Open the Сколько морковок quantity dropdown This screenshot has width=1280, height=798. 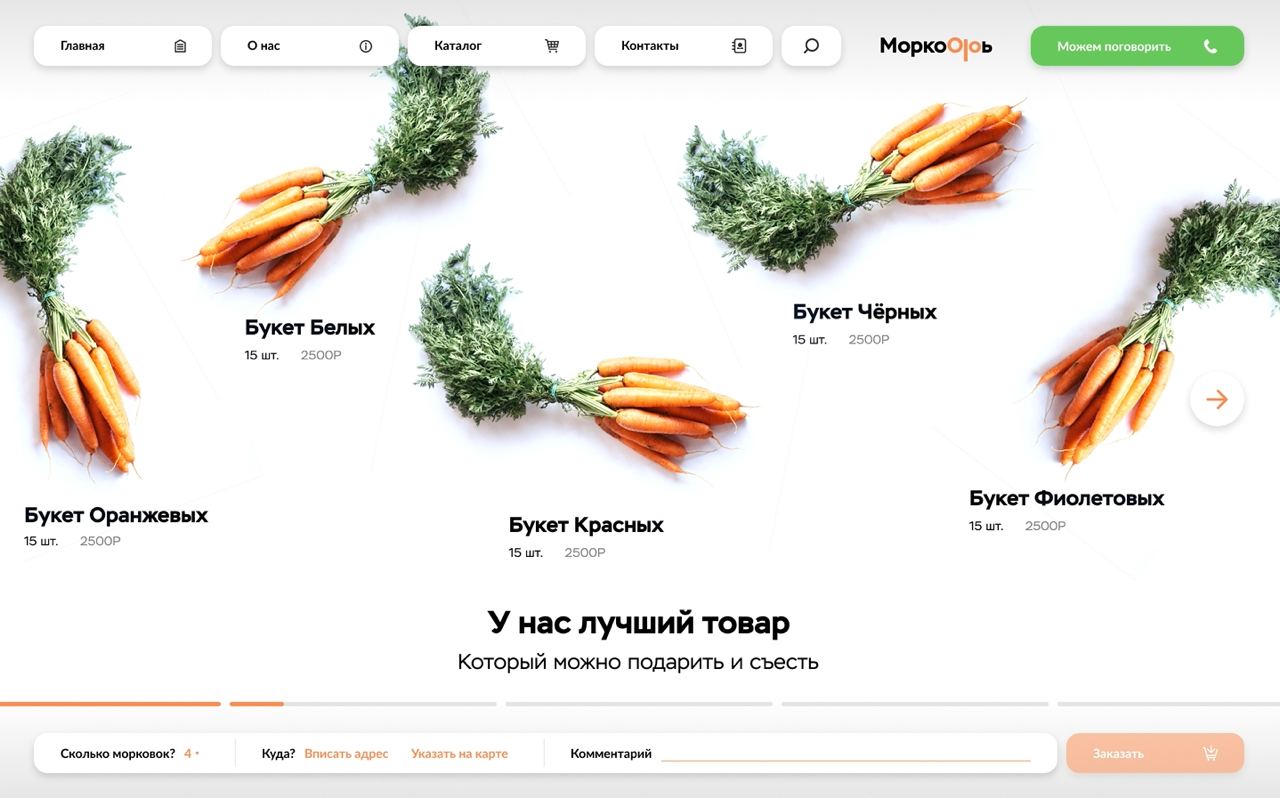[192, 754]
